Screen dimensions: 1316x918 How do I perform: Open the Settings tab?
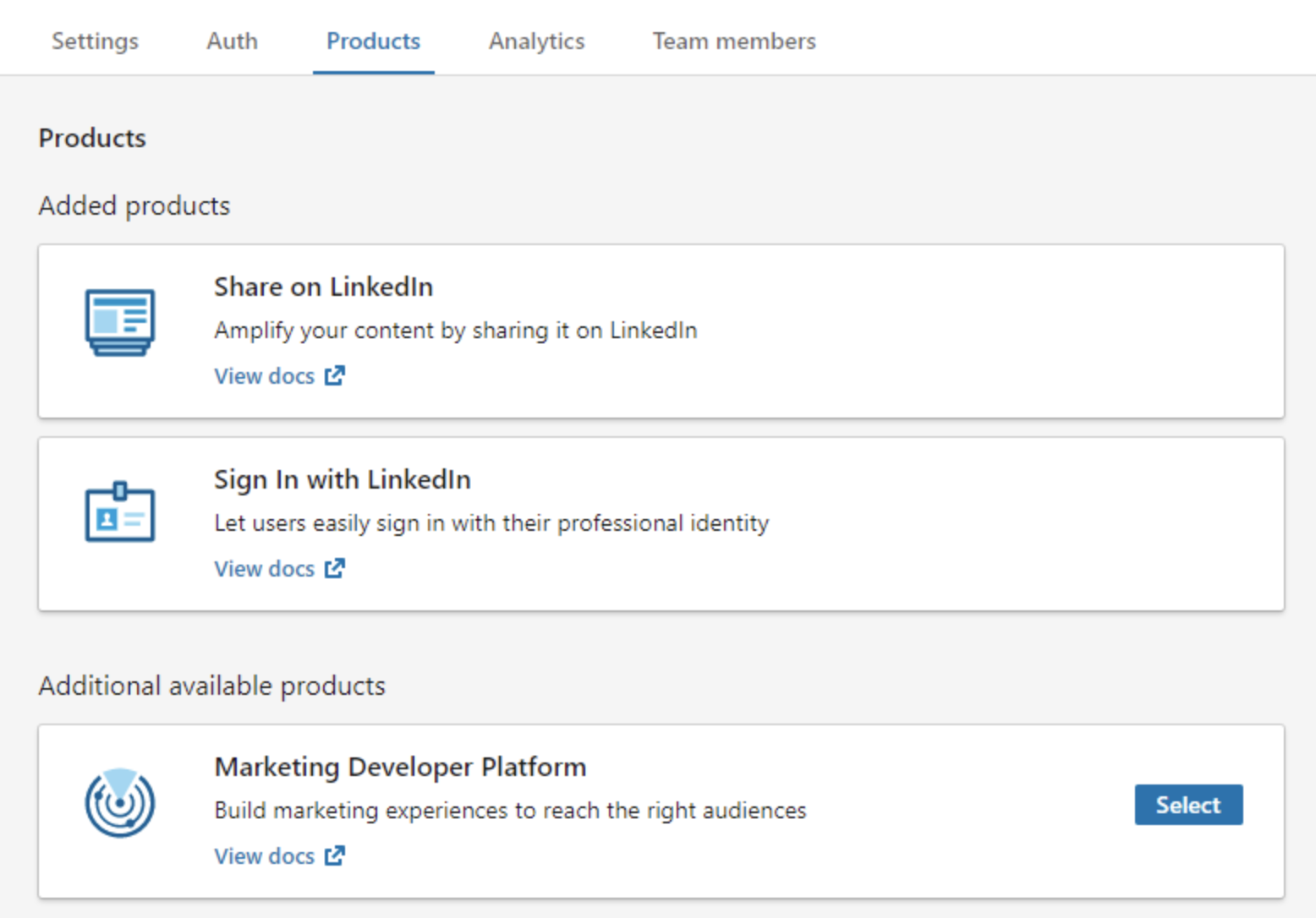(x=95, y=41)
